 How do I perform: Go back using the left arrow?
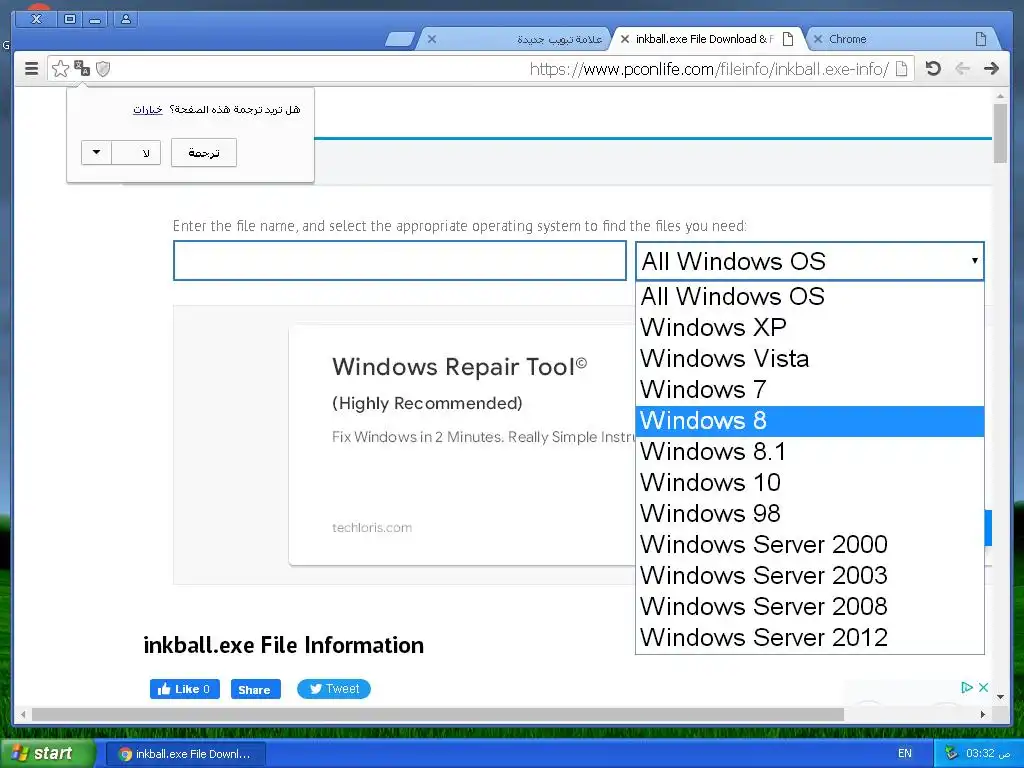[962, 69]
